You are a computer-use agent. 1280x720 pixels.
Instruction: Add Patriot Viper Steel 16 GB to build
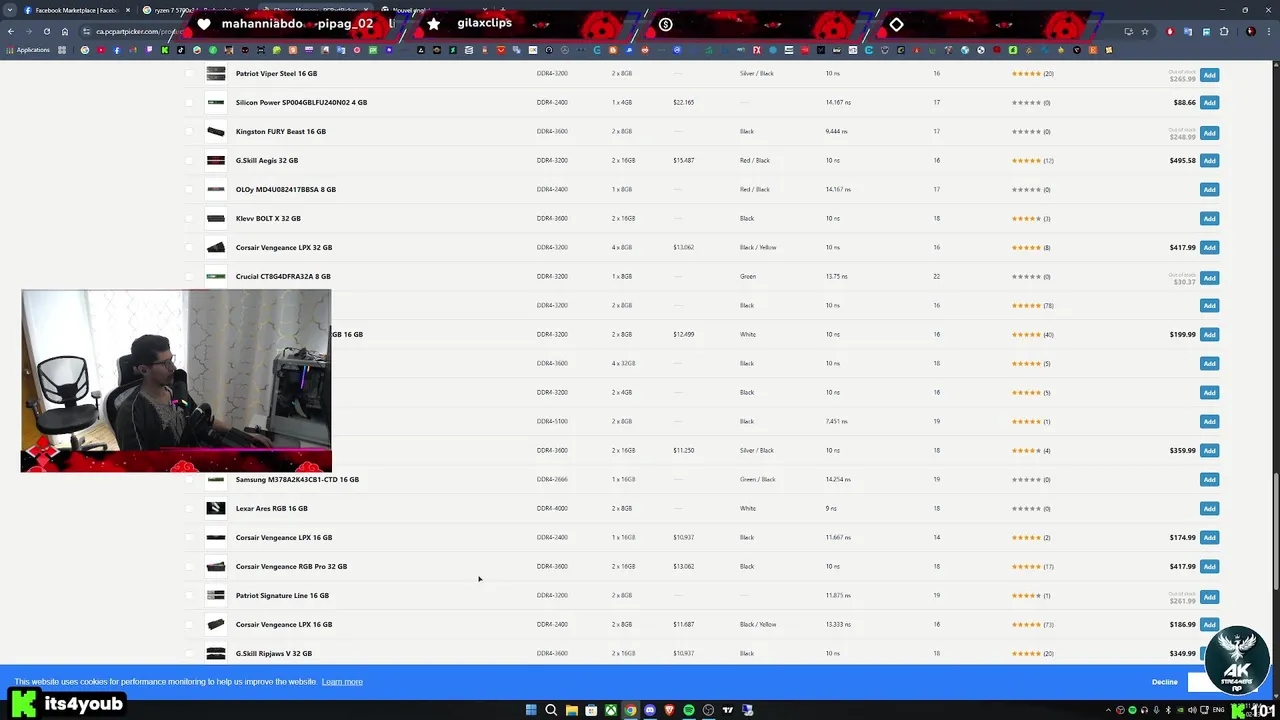click(1209, 75)
